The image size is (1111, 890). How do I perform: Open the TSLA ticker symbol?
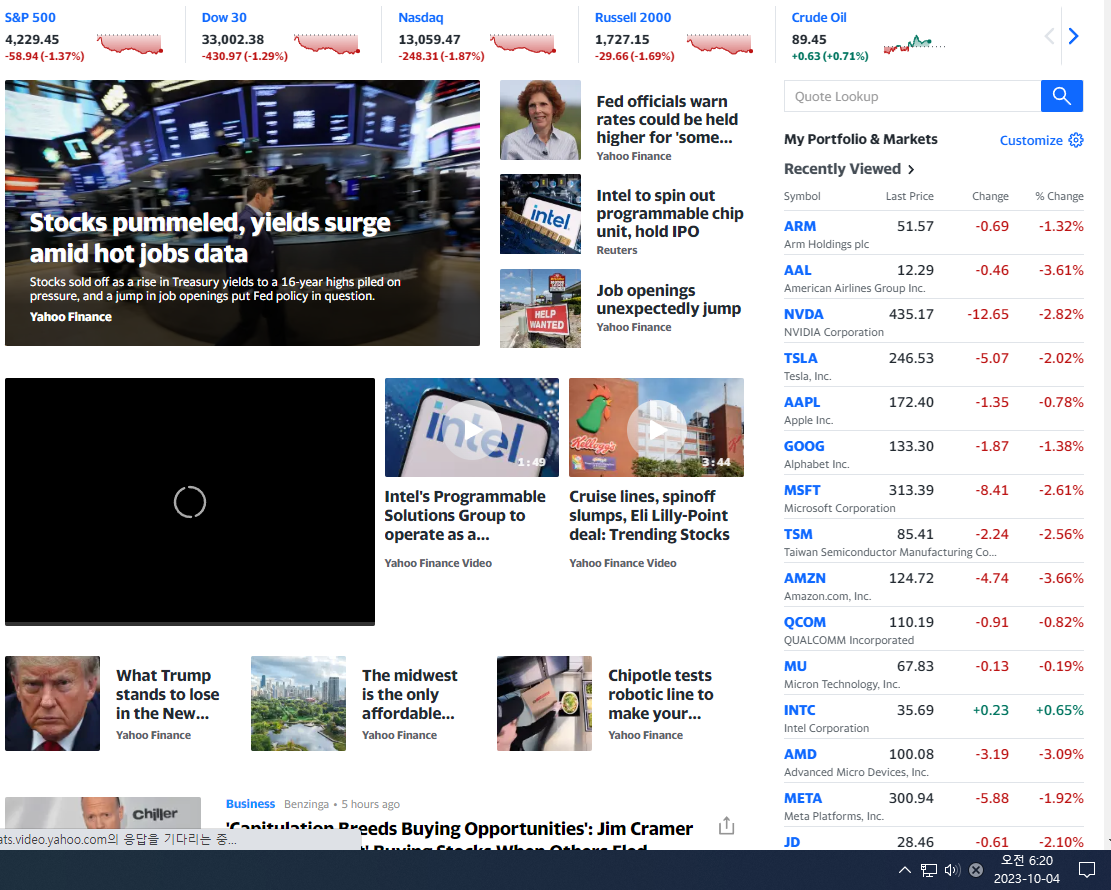[800, 358]
